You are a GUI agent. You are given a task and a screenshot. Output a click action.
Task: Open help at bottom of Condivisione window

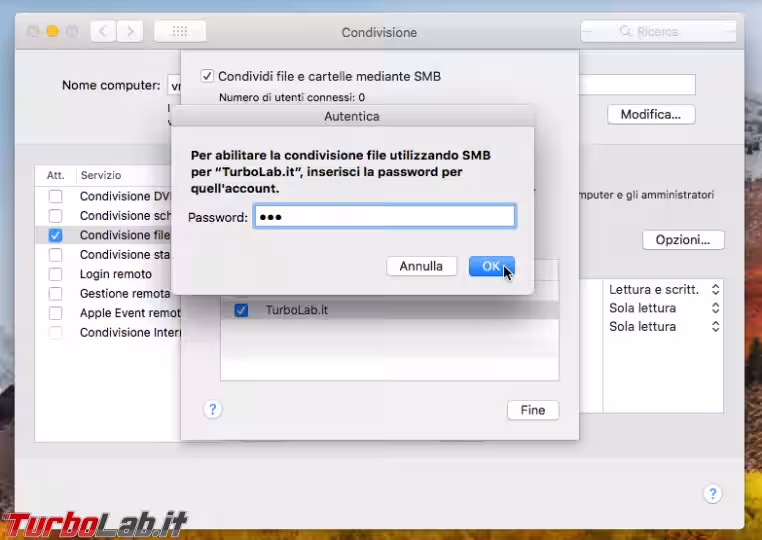[x=712, y=494]
